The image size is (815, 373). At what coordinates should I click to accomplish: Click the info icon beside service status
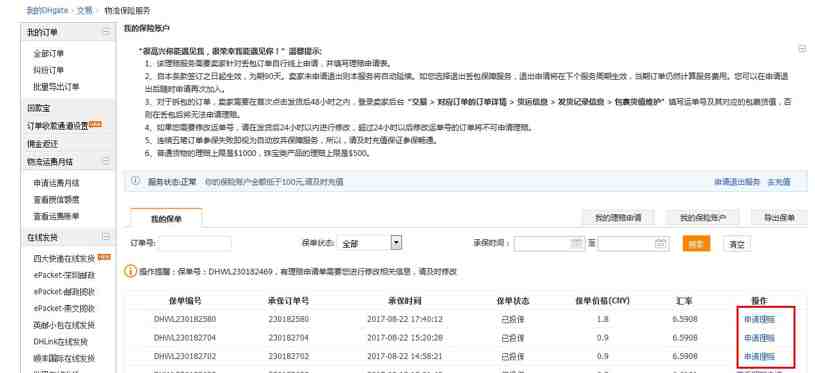[x=135, y=181]
